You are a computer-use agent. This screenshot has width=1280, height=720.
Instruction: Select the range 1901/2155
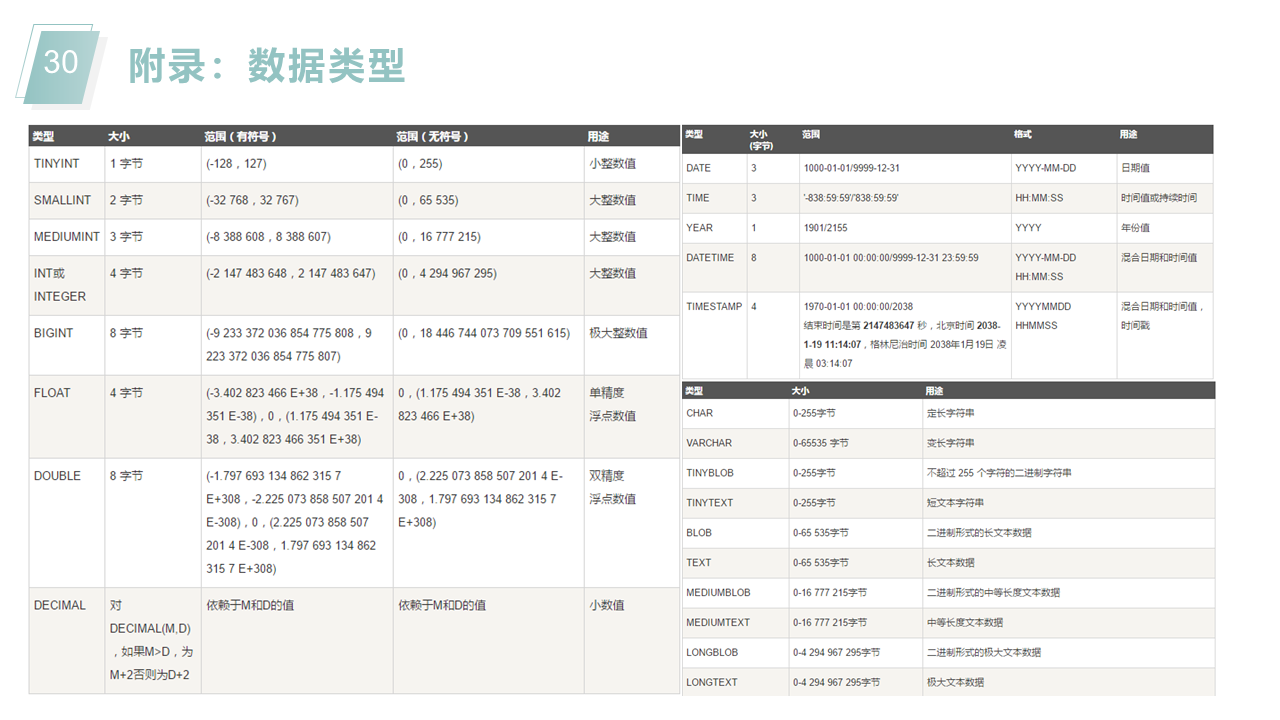pos(825,228)
